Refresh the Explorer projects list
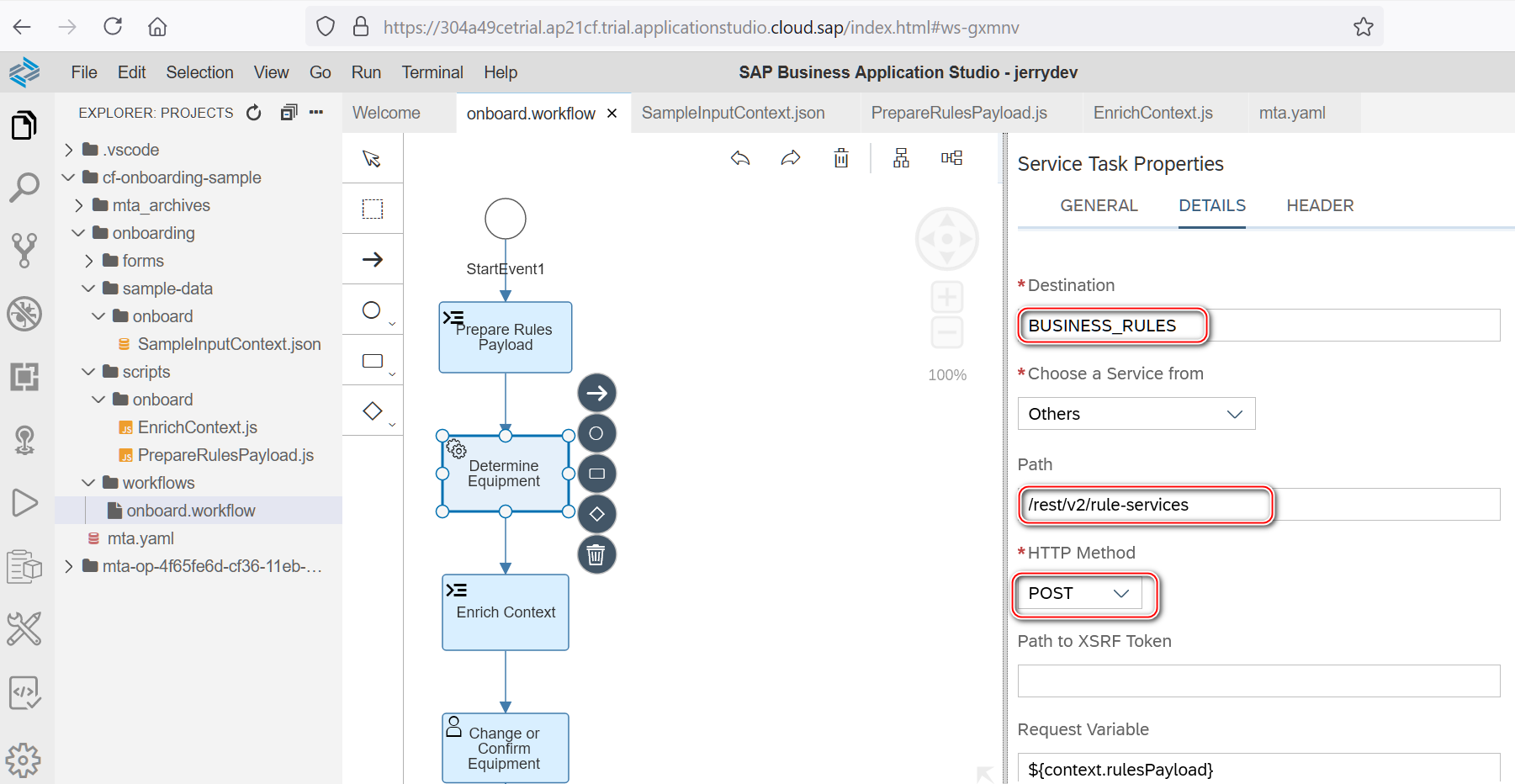1515x784 pixels. [x=253, y=112]
